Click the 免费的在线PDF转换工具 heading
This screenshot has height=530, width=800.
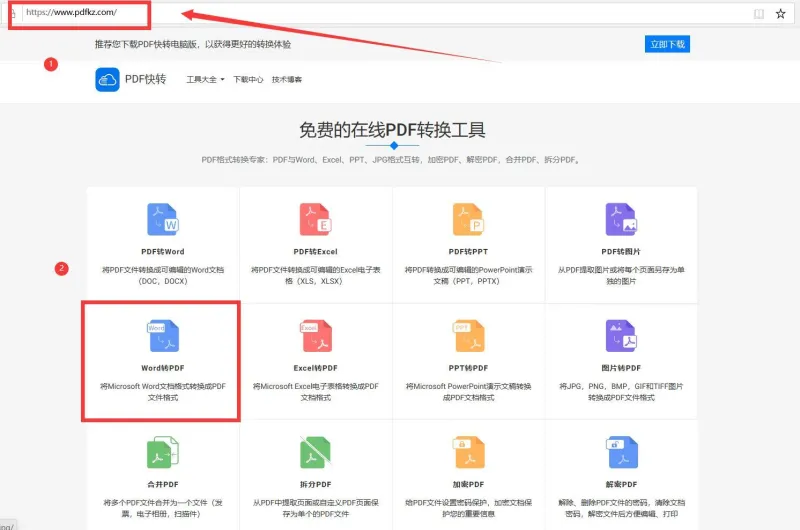tap(392, 130)
